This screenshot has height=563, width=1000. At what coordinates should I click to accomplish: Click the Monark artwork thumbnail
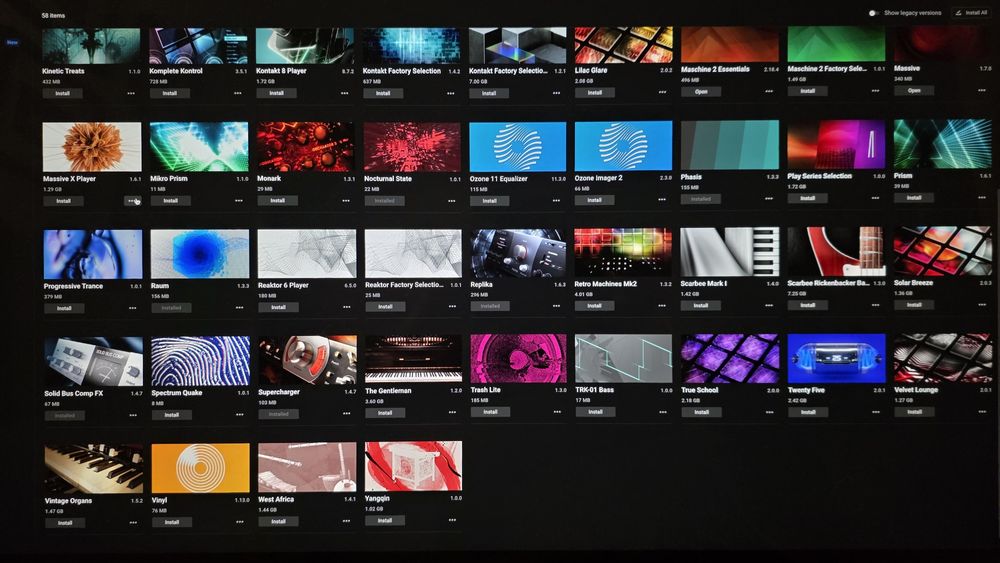[x=305, y=147]
